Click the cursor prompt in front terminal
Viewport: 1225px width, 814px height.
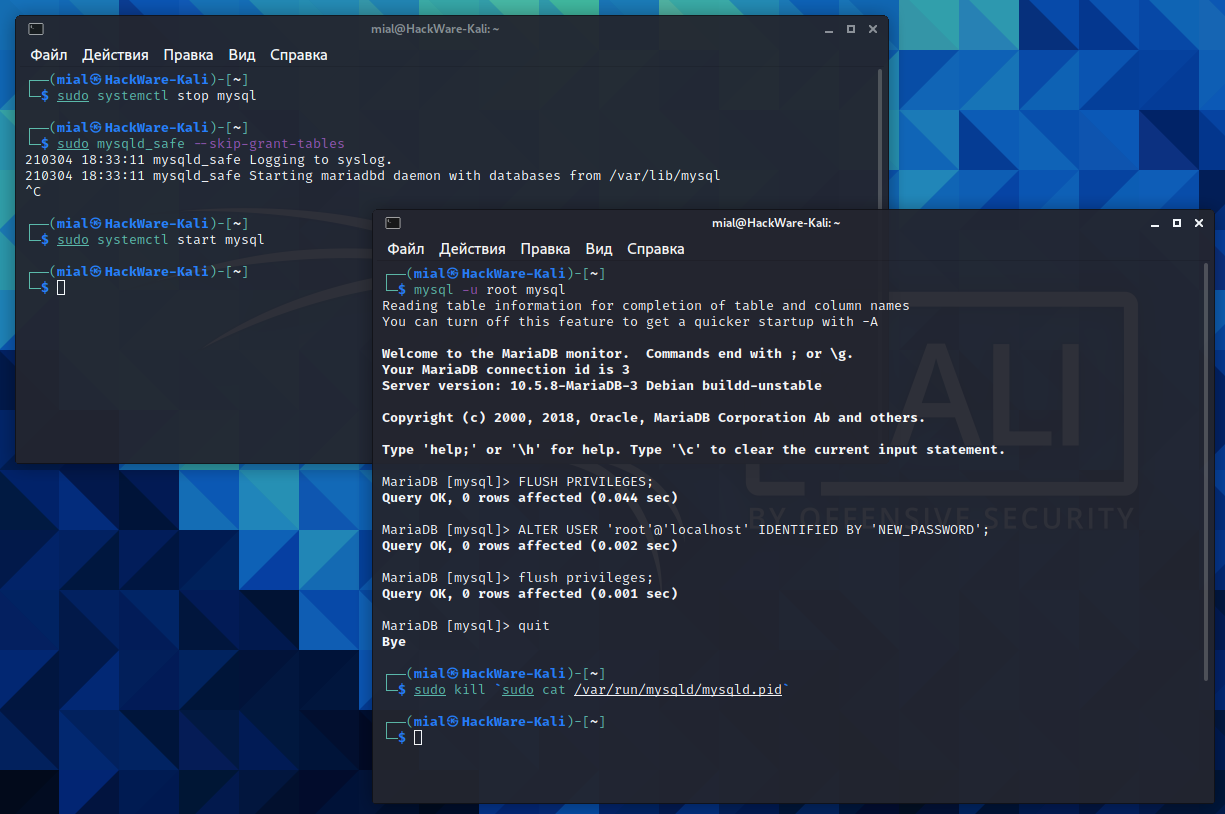click(x=418, y=737)
